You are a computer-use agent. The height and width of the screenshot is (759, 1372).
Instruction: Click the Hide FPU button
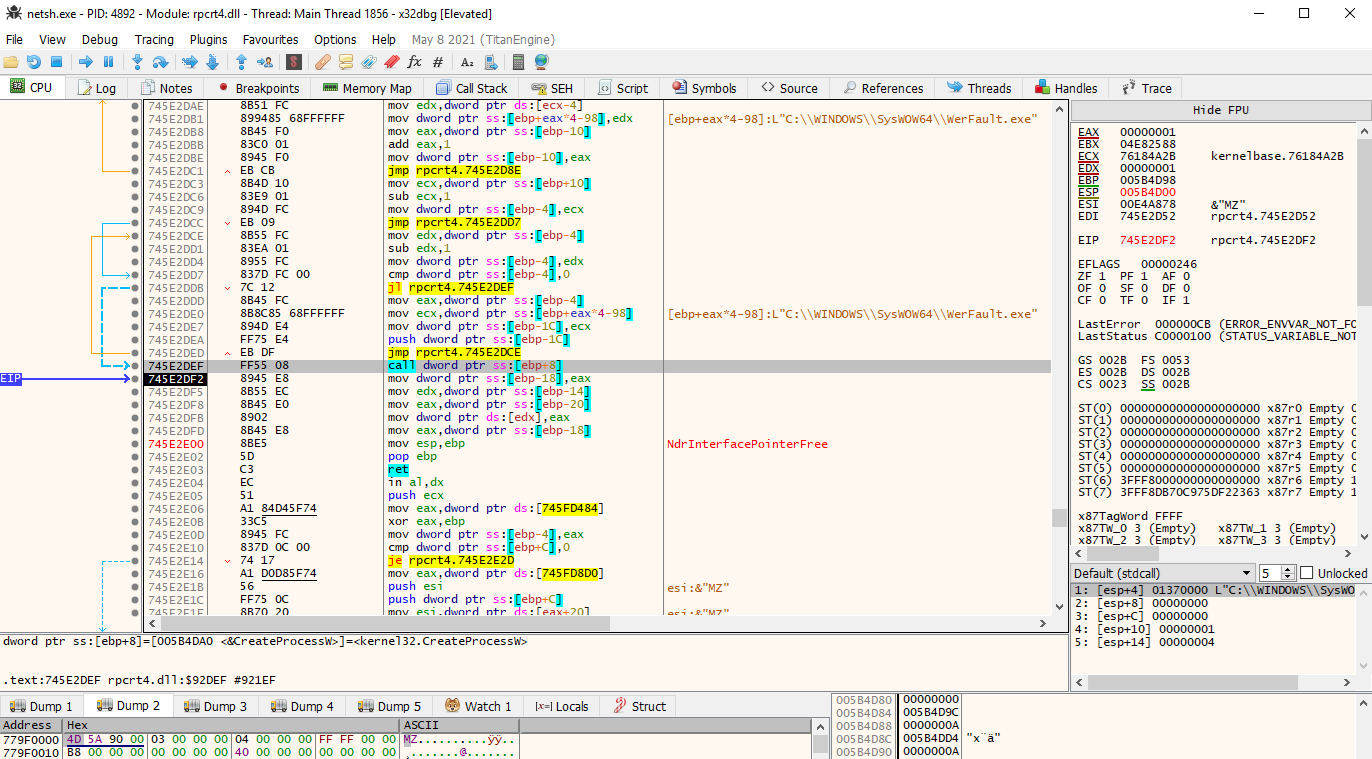pyautogui.click(x=1220, y=110)
